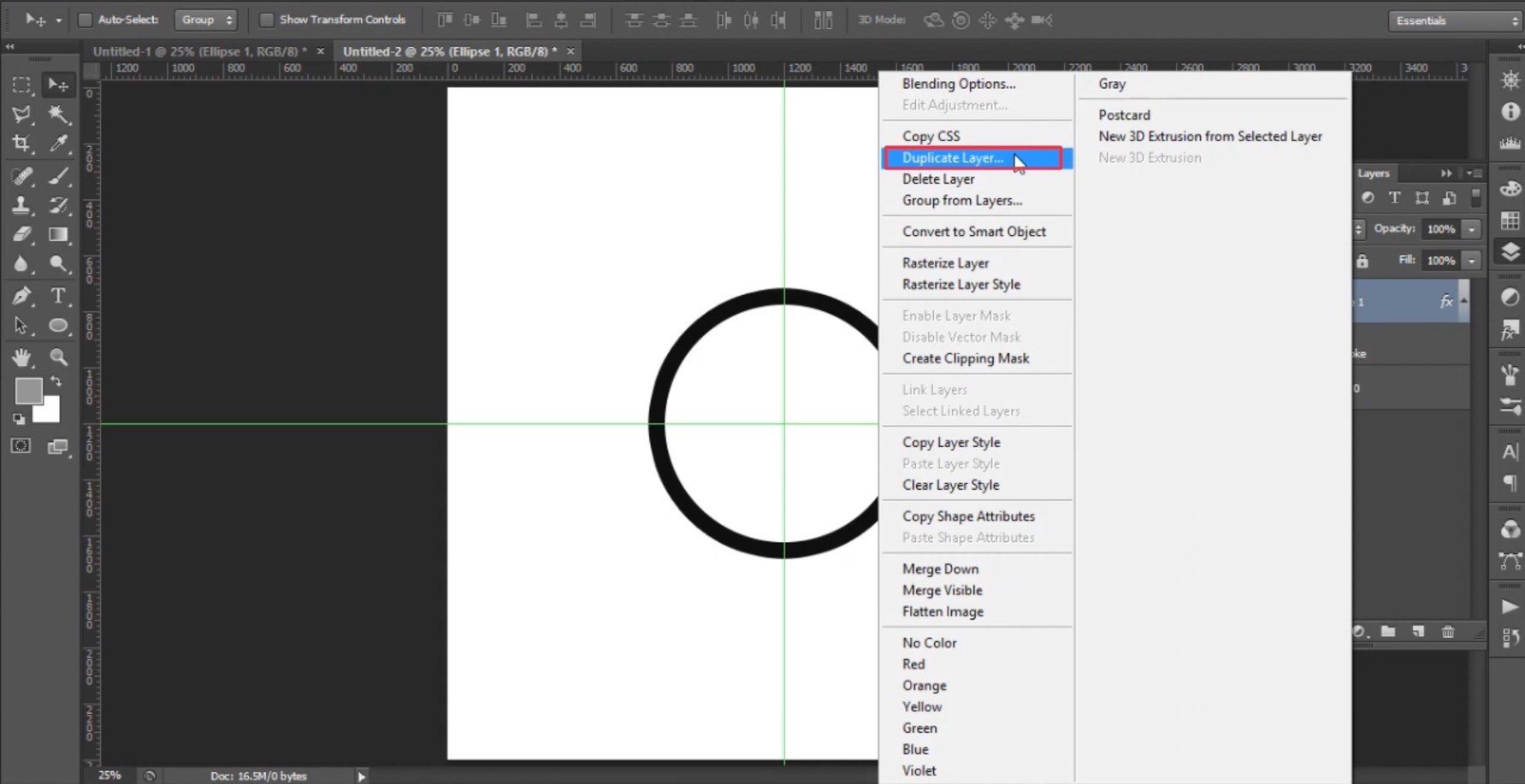
Task: Choose the Pen tool
Action: pos(21,297)
